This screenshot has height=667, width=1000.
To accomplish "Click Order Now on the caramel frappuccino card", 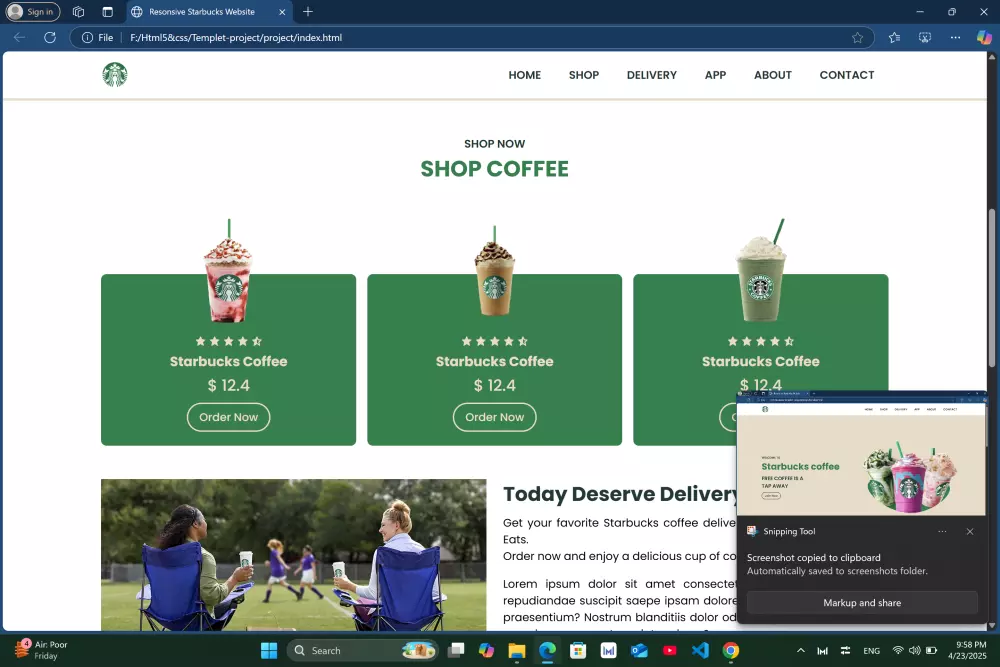I will (x=494, y=417).
